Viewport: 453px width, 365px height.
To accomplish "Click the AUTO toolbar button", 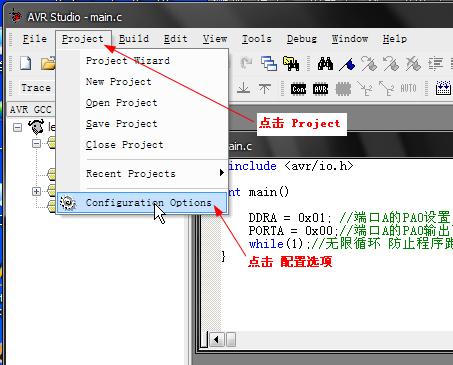I will 408,89.
